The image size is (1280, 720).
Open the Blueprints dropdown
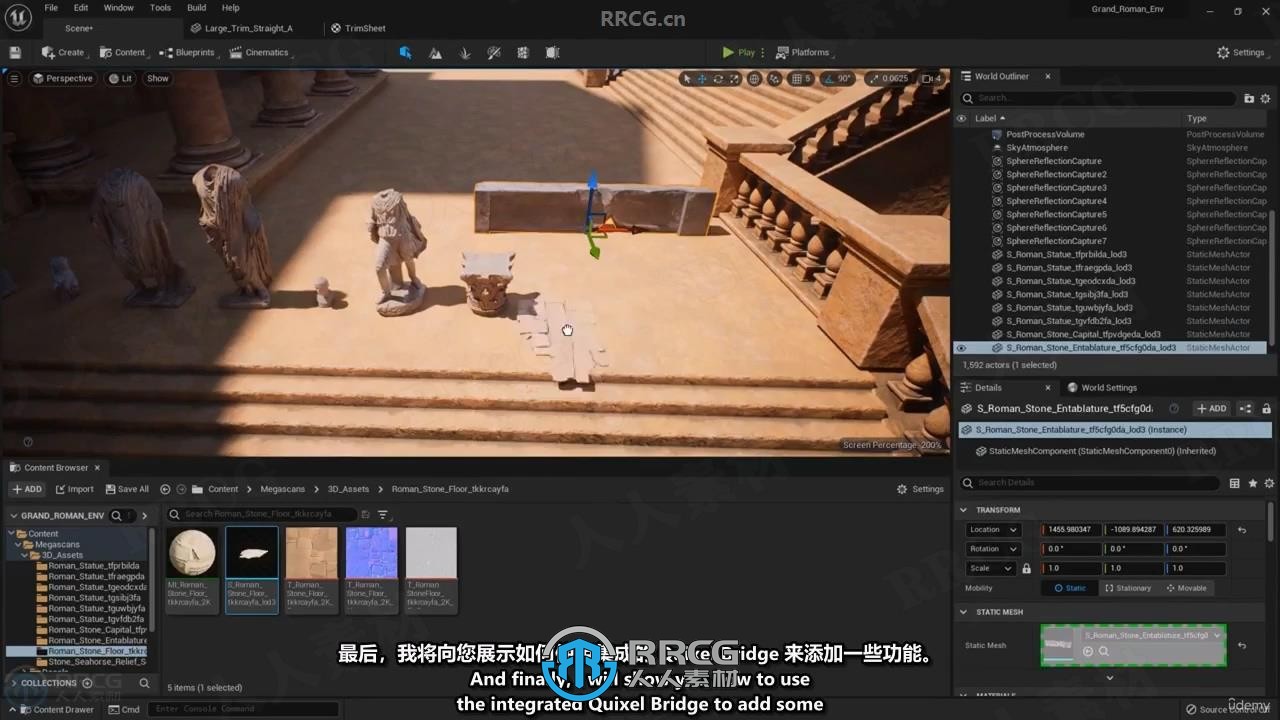187,52
